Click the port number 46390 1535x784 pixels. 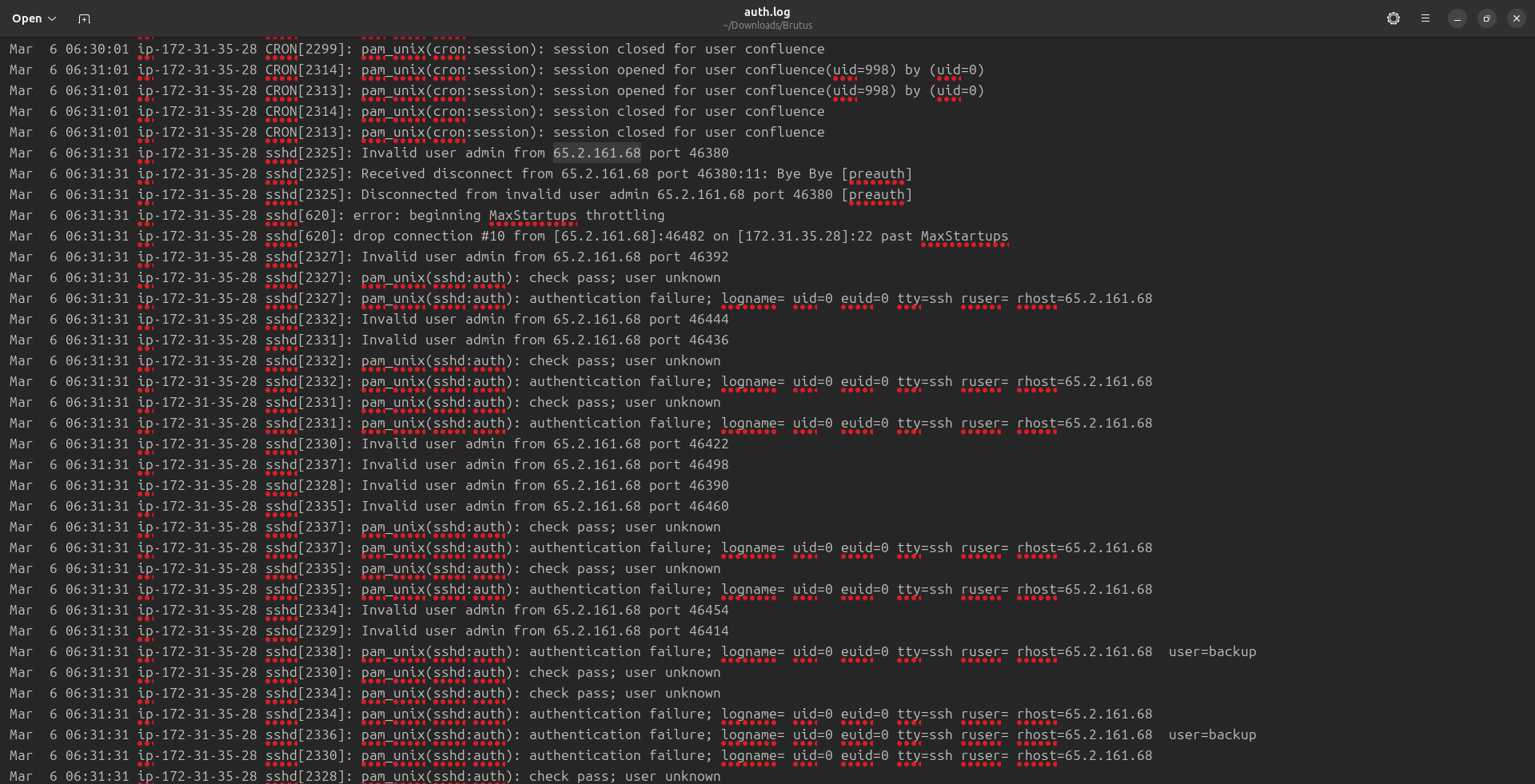click(709, 486)
